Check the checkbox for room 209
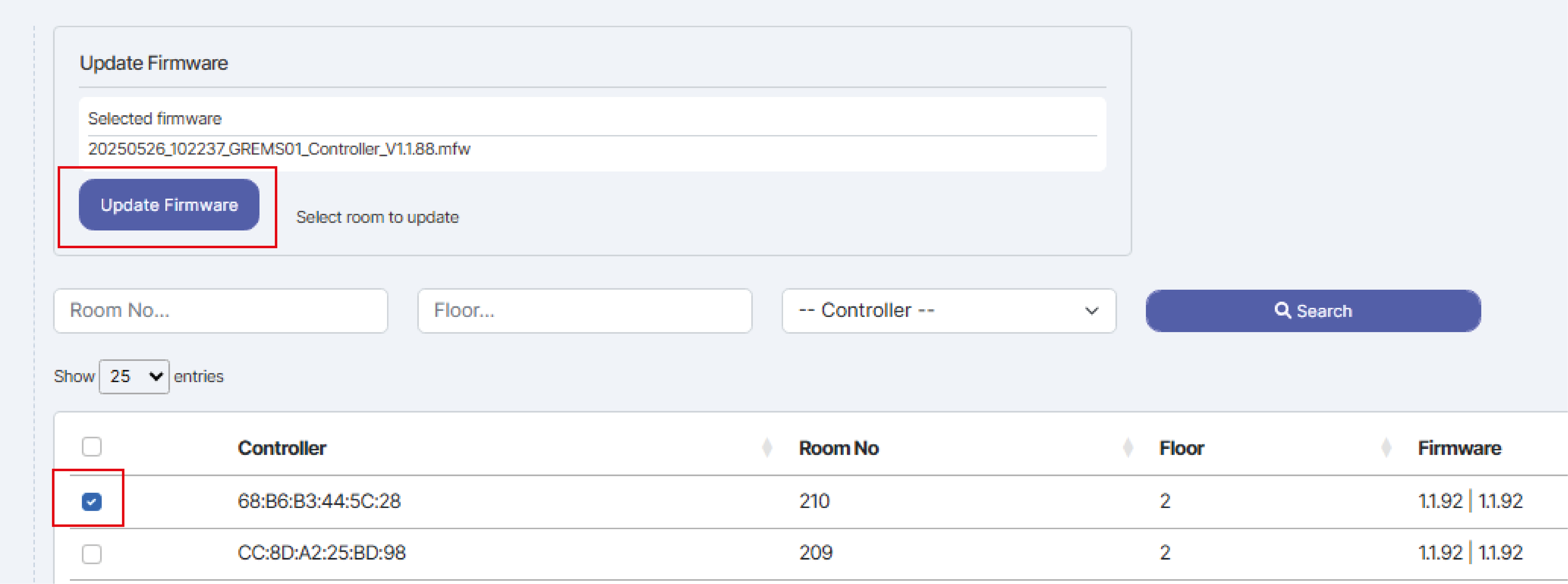 coord(91,553)
